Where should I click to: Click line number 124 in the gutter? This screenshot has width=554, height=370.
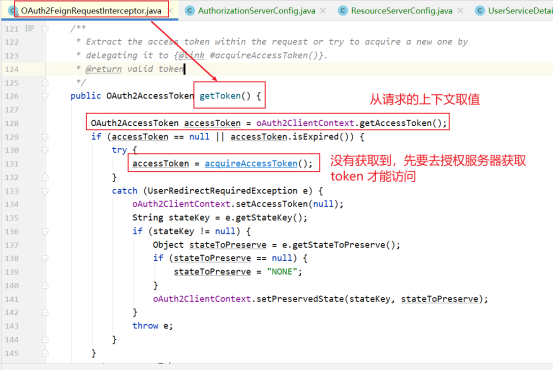click(12, 69)
